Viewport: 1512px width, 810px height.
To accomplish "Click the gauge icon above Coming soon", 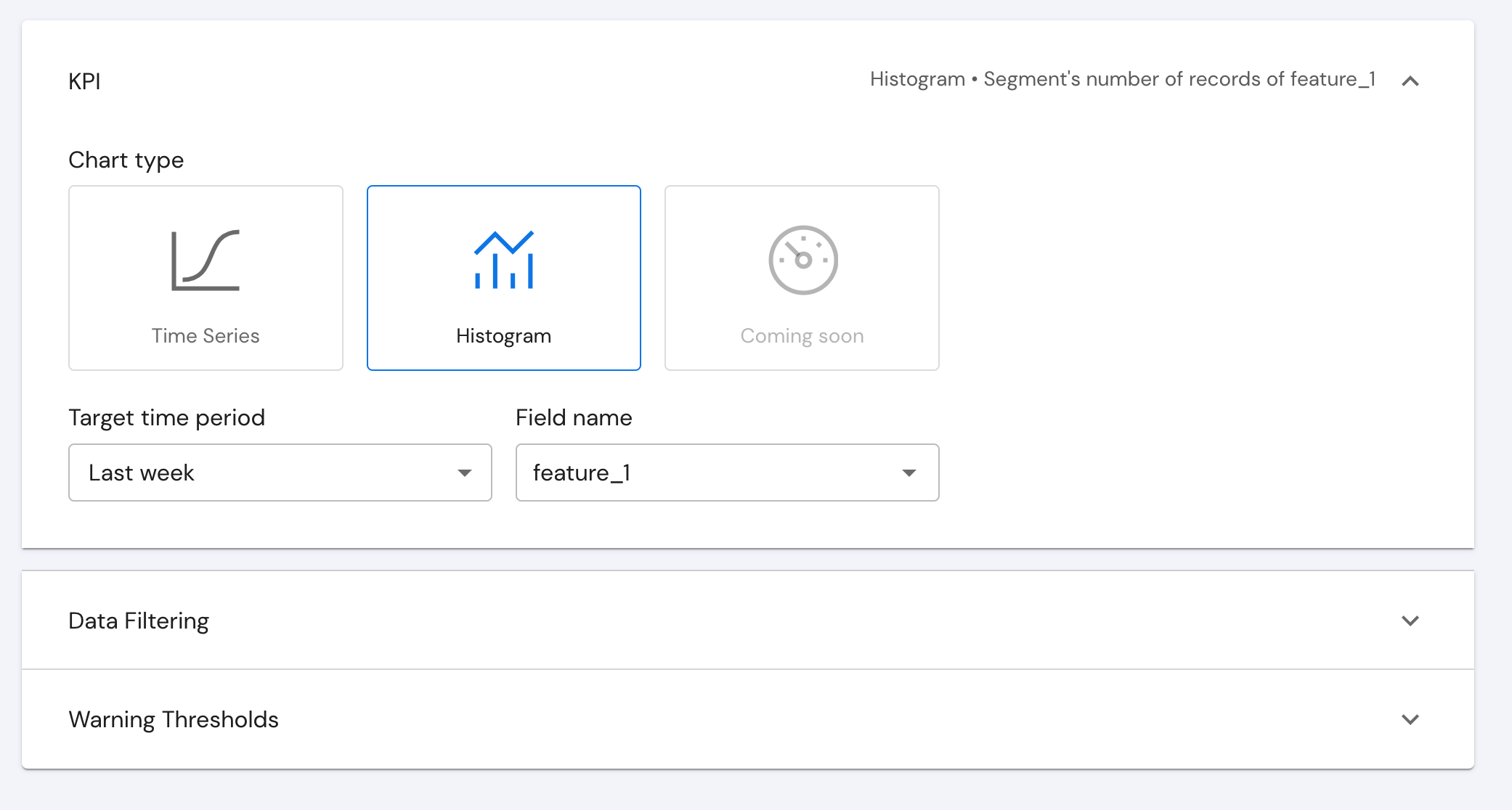I will pyautogui.click(x=803, y=260).
